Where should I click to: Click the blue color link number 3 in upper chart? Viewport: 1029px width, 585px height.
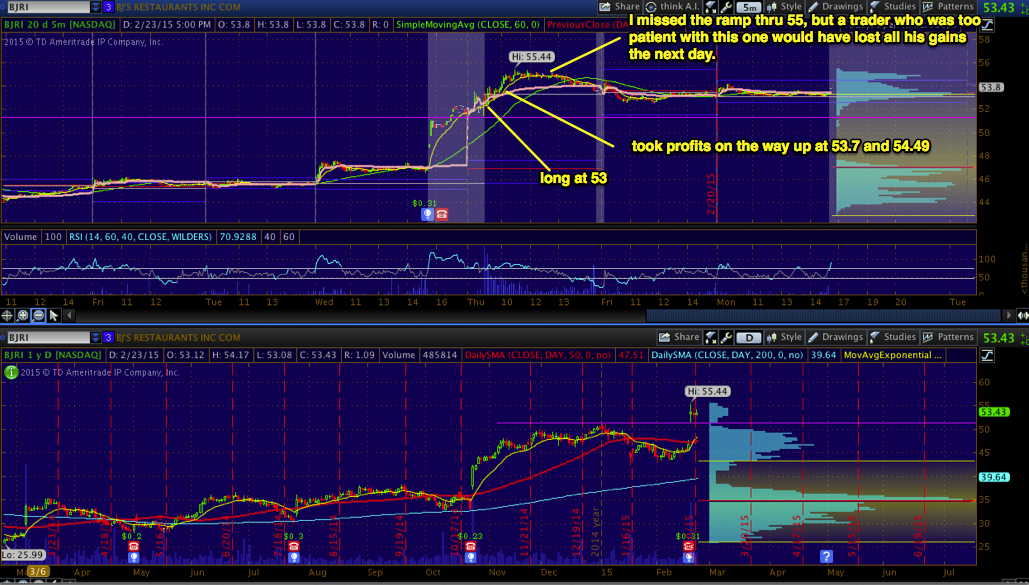[x=108, y=7]
